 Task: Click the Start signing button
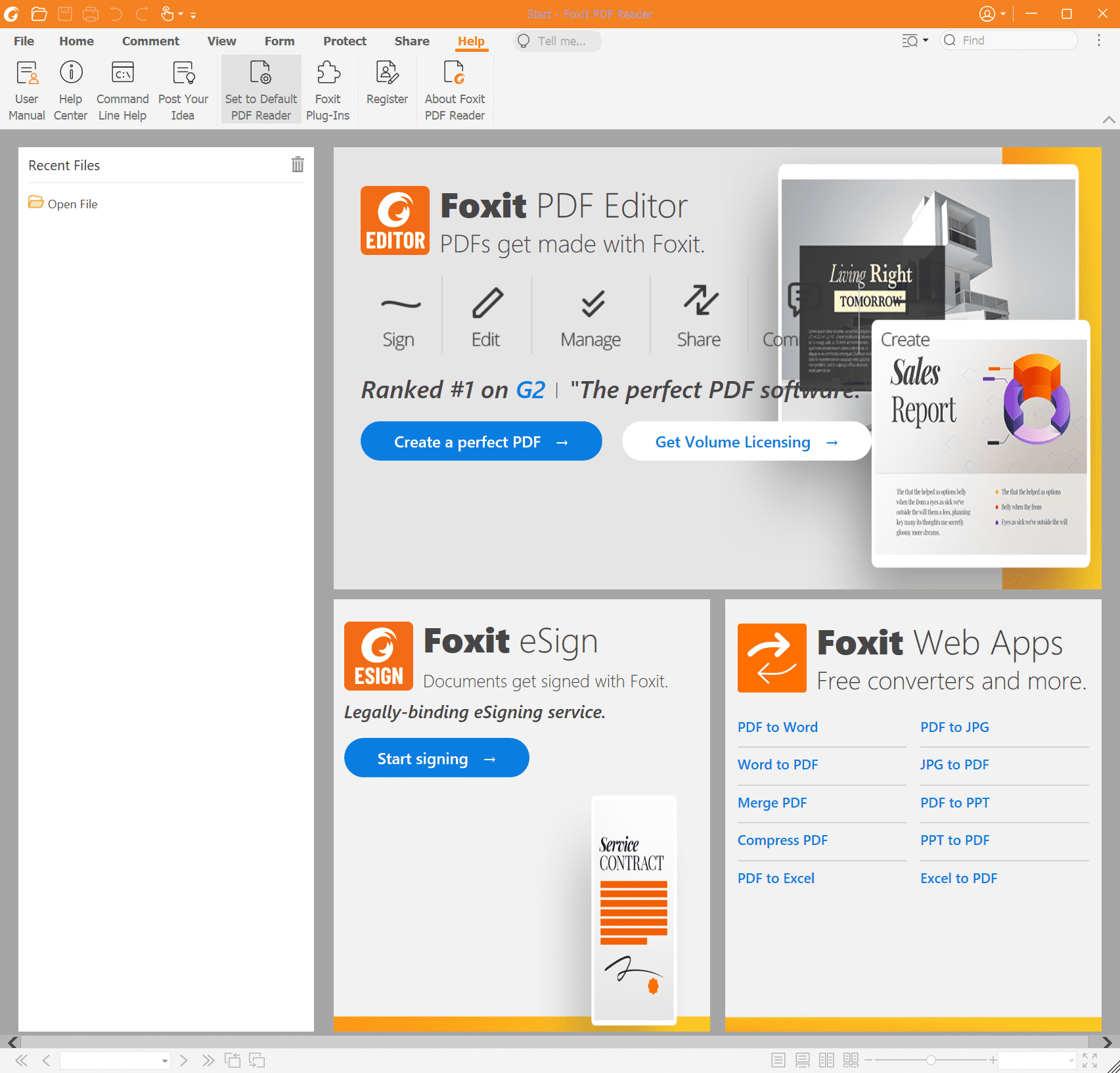tap(436, 758)
